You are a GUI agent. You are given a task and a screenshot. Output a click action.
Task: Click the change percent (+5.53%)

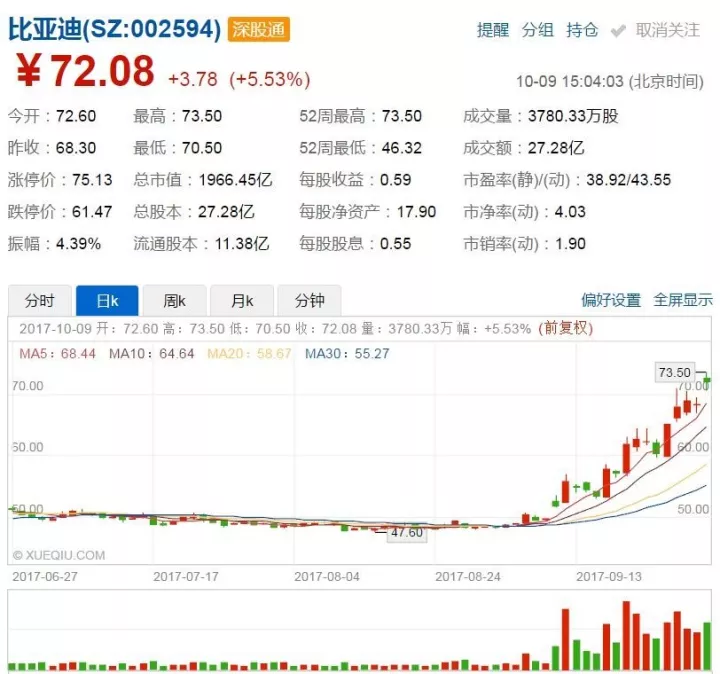[270, 79]
